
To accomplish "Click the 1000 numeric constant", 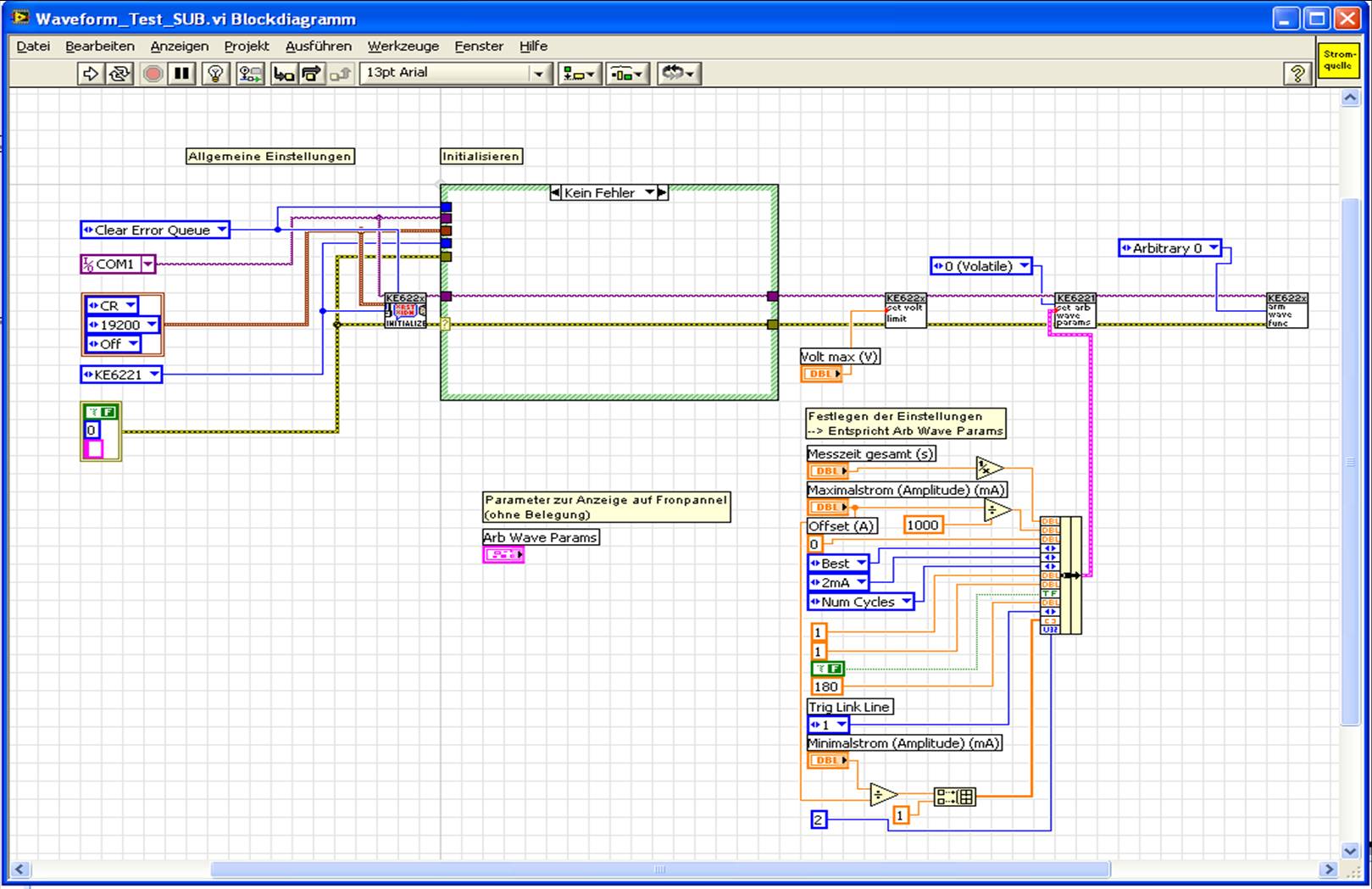I will click(x=922, y=525).
